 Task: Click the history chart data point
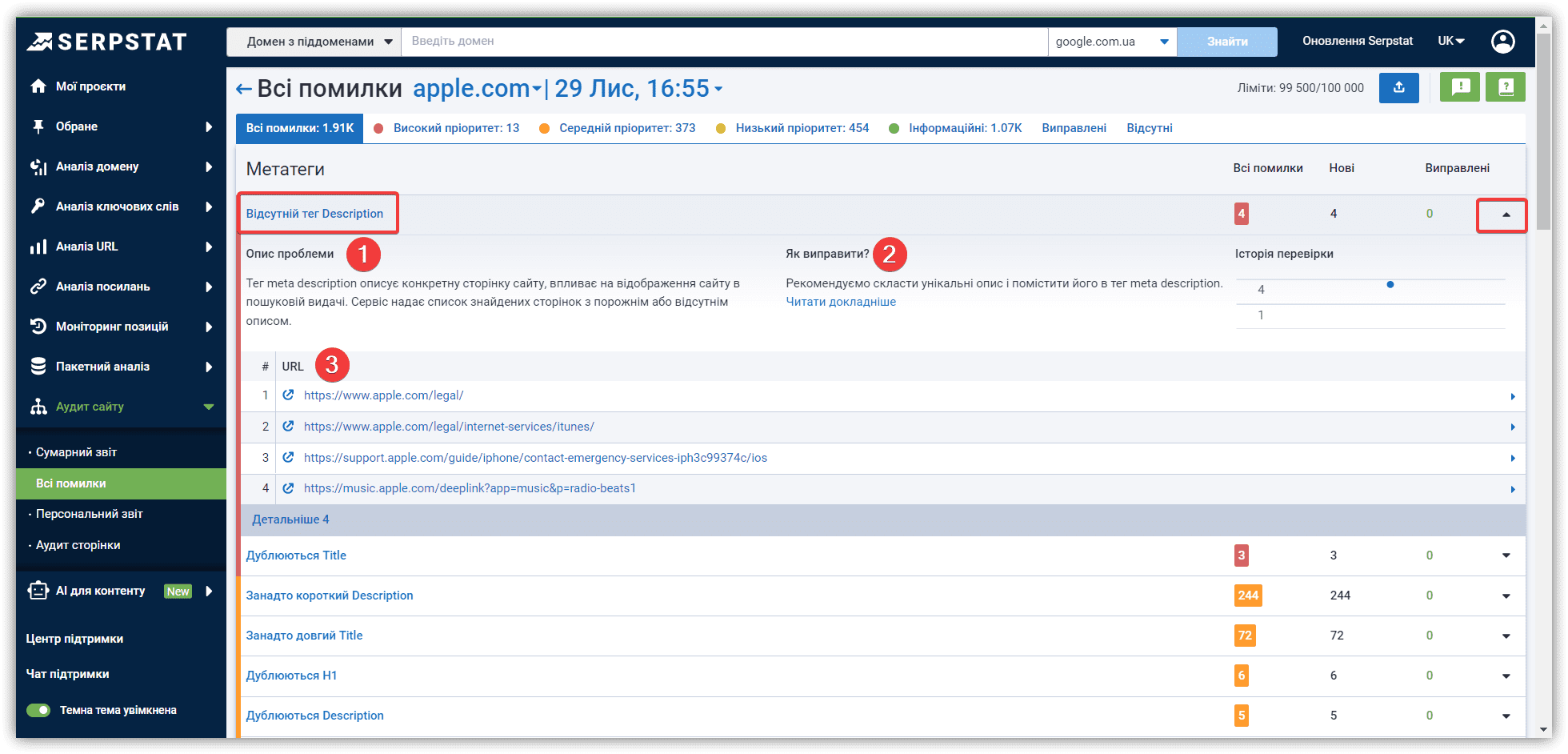(x=1390, y=284)
